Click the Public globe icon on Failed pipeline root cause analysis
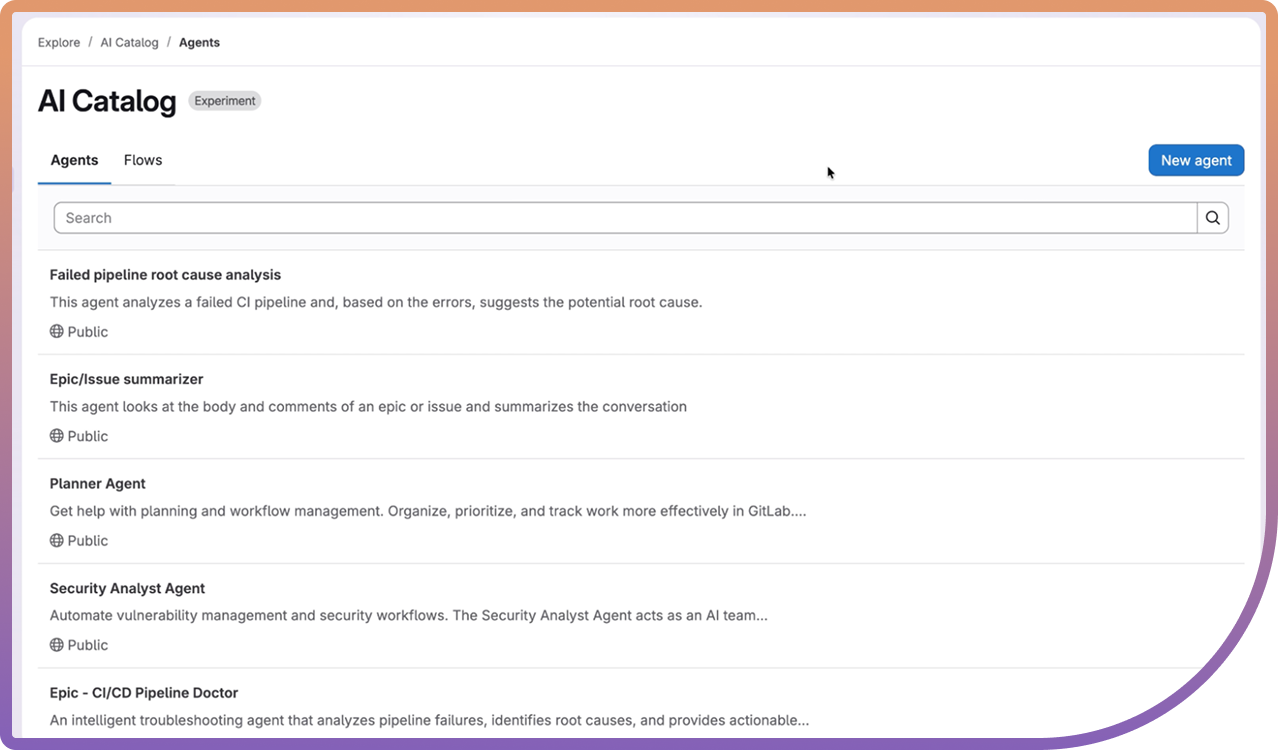The width and height of the screenshot is (1278, 750). click(56, 331)
